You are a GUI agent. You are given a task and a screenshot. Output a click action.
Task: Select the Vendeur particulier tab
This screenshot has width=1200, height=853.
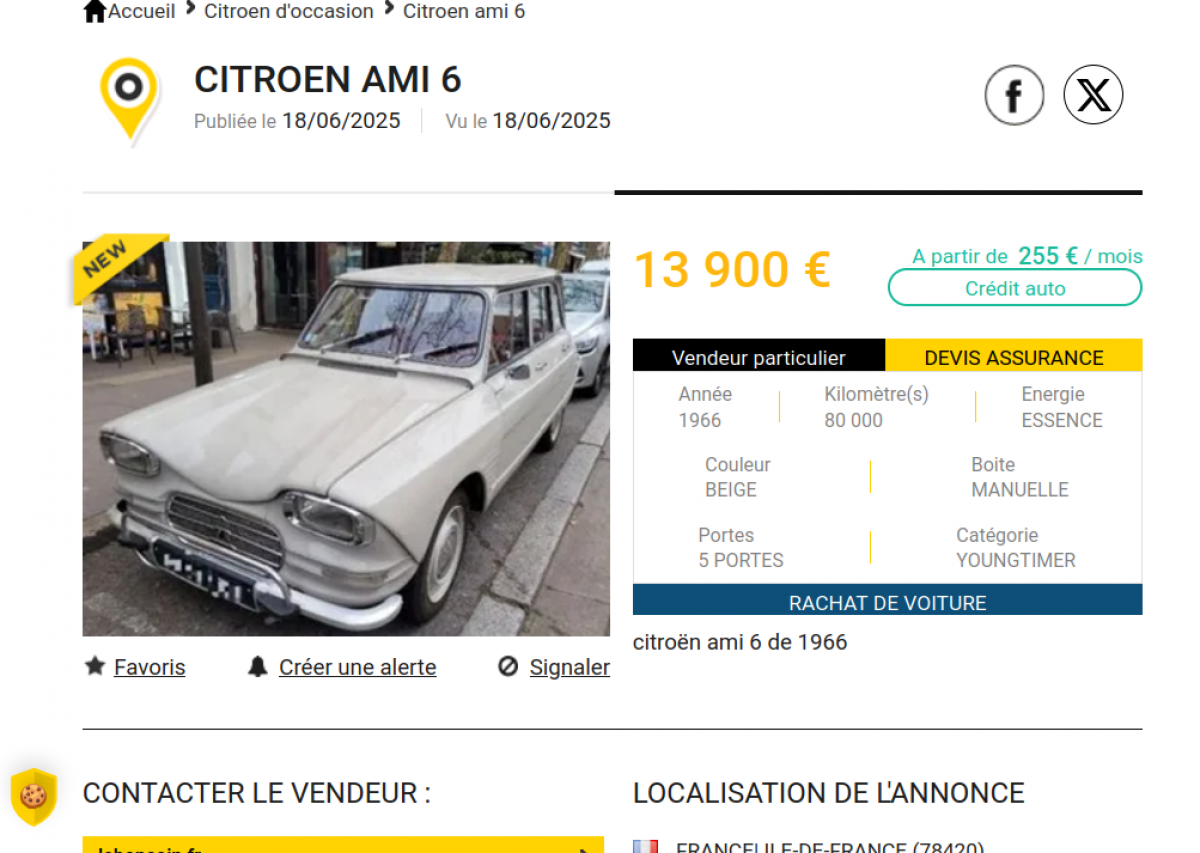coord(759,357)
